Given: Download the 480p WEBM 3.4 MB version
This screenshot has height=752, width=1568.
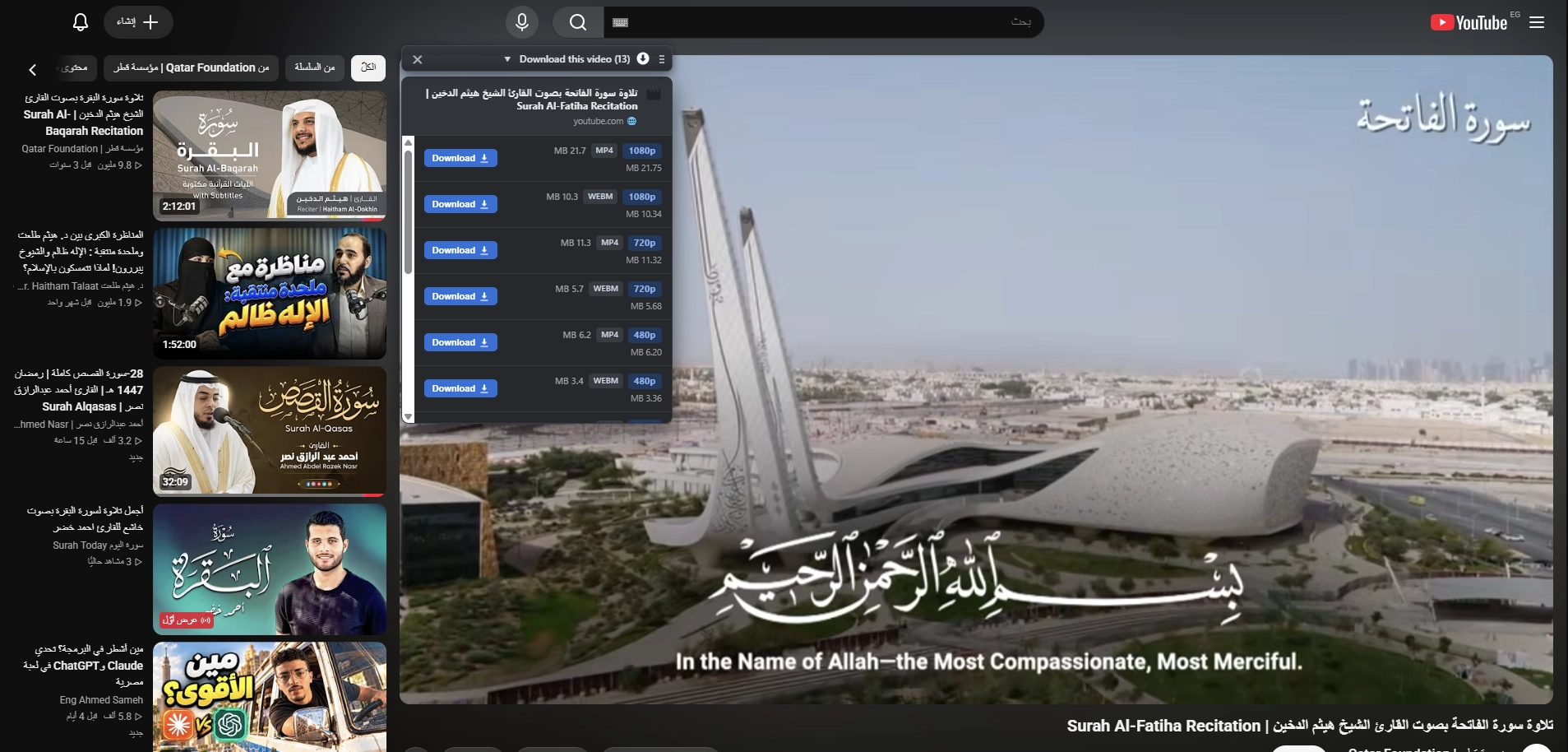Looking at the screenshot, I should click(x=460, y=388).
